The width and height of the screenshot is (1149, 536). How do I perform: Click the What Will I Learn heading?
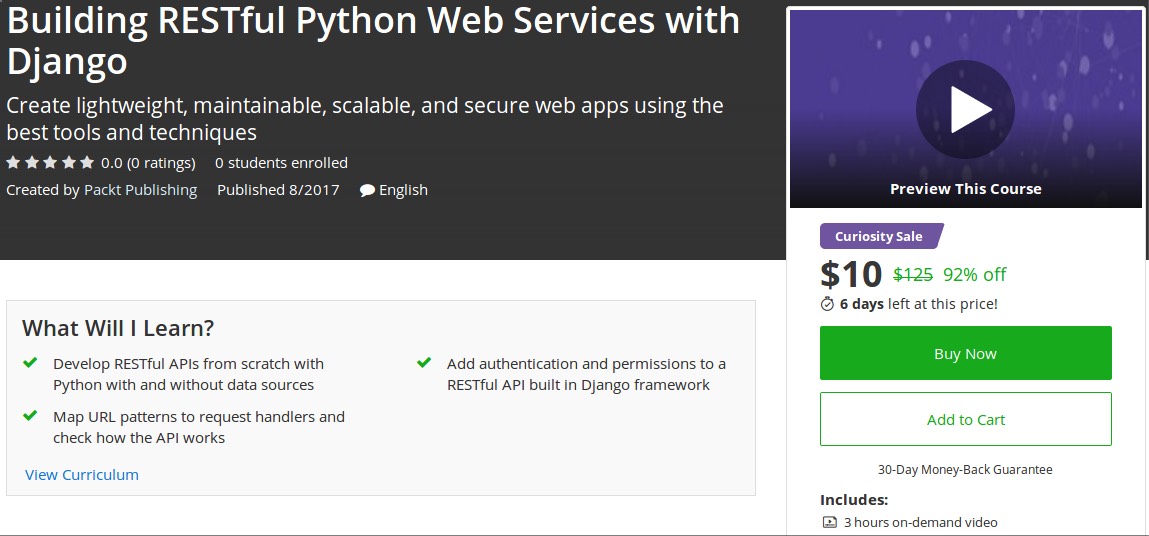click(118, 328)
